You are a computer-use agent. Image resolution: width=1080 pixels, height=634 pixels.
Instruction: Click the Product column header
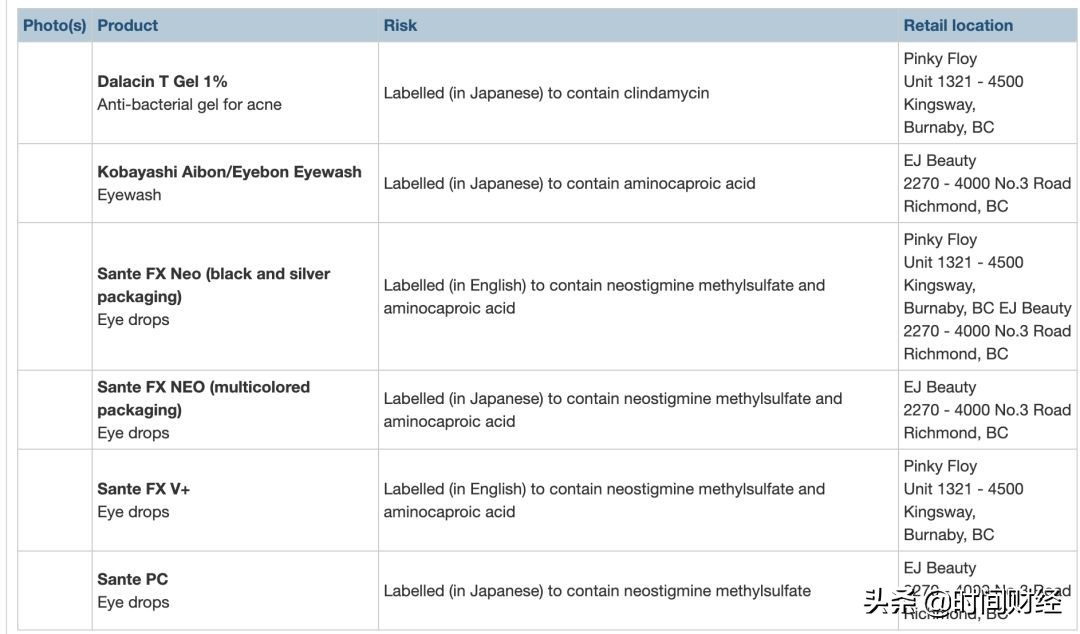click(127, 26)
